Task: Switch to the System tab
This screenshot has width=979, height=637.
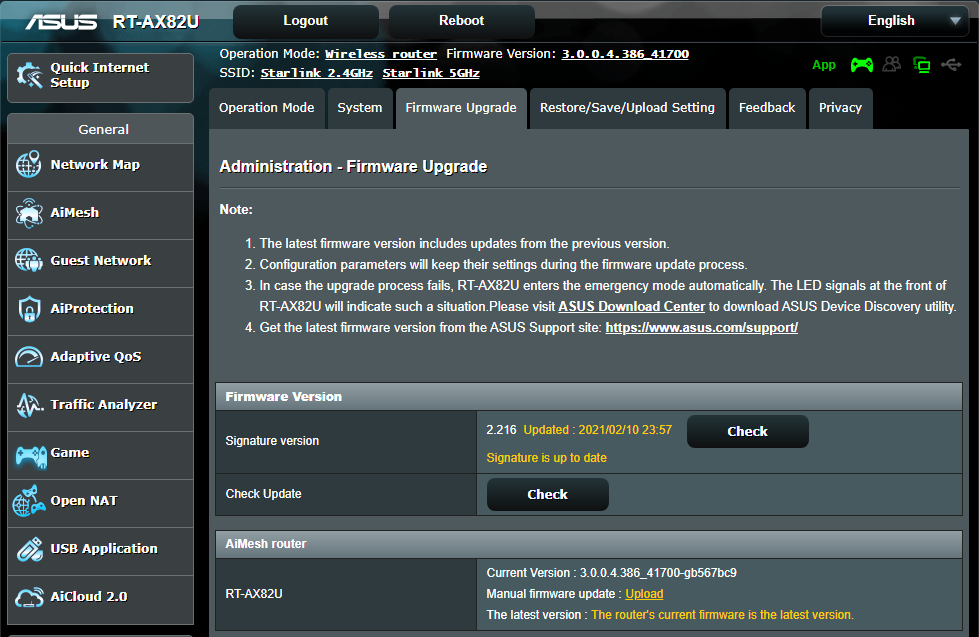Action: click(360, 108)
